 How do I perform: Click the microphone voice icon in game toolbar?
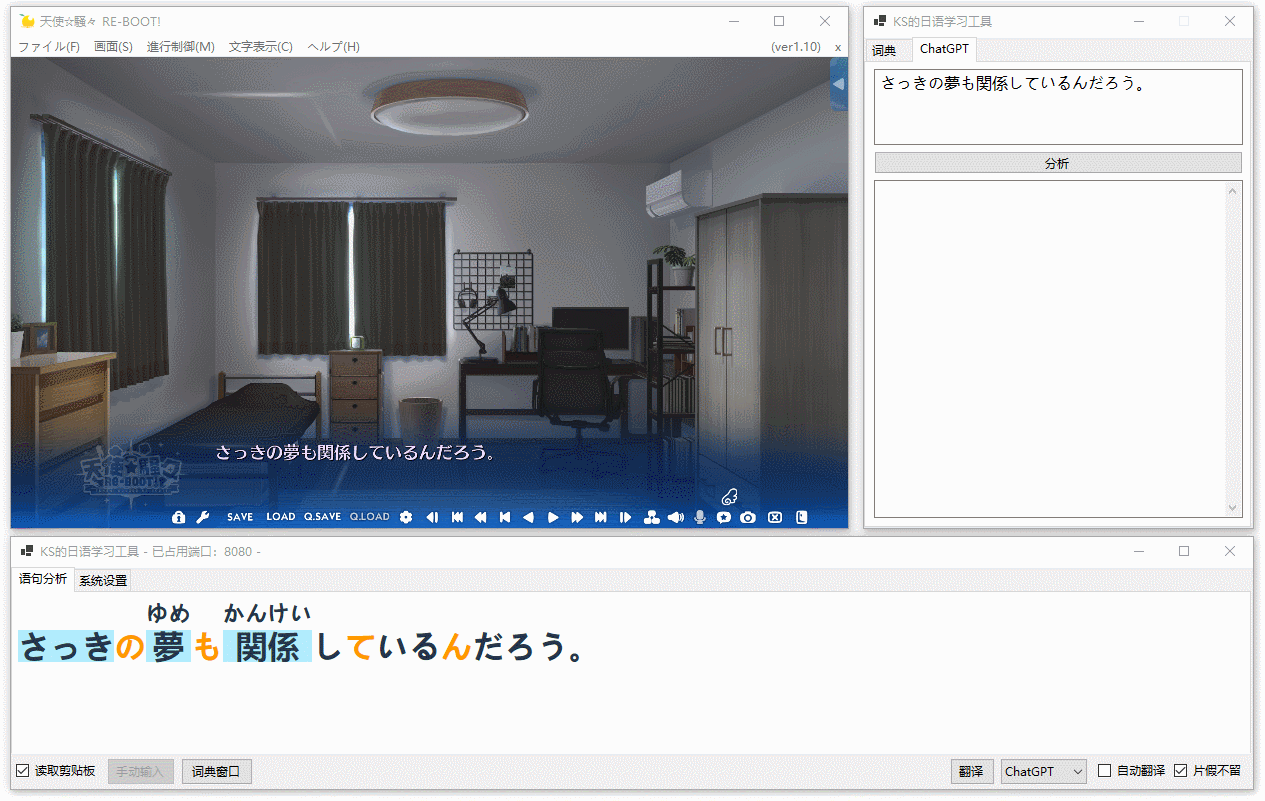click(700, 517)
